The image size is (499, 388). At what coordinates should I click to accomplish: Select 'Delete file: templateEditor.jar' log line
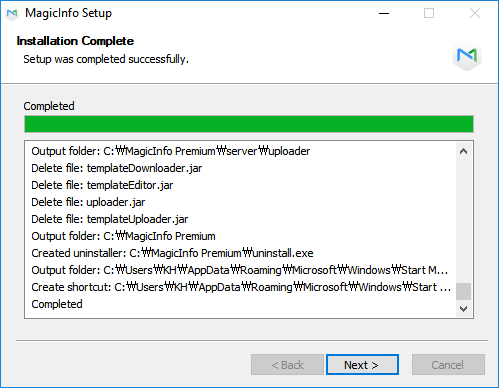click(102, 185)
